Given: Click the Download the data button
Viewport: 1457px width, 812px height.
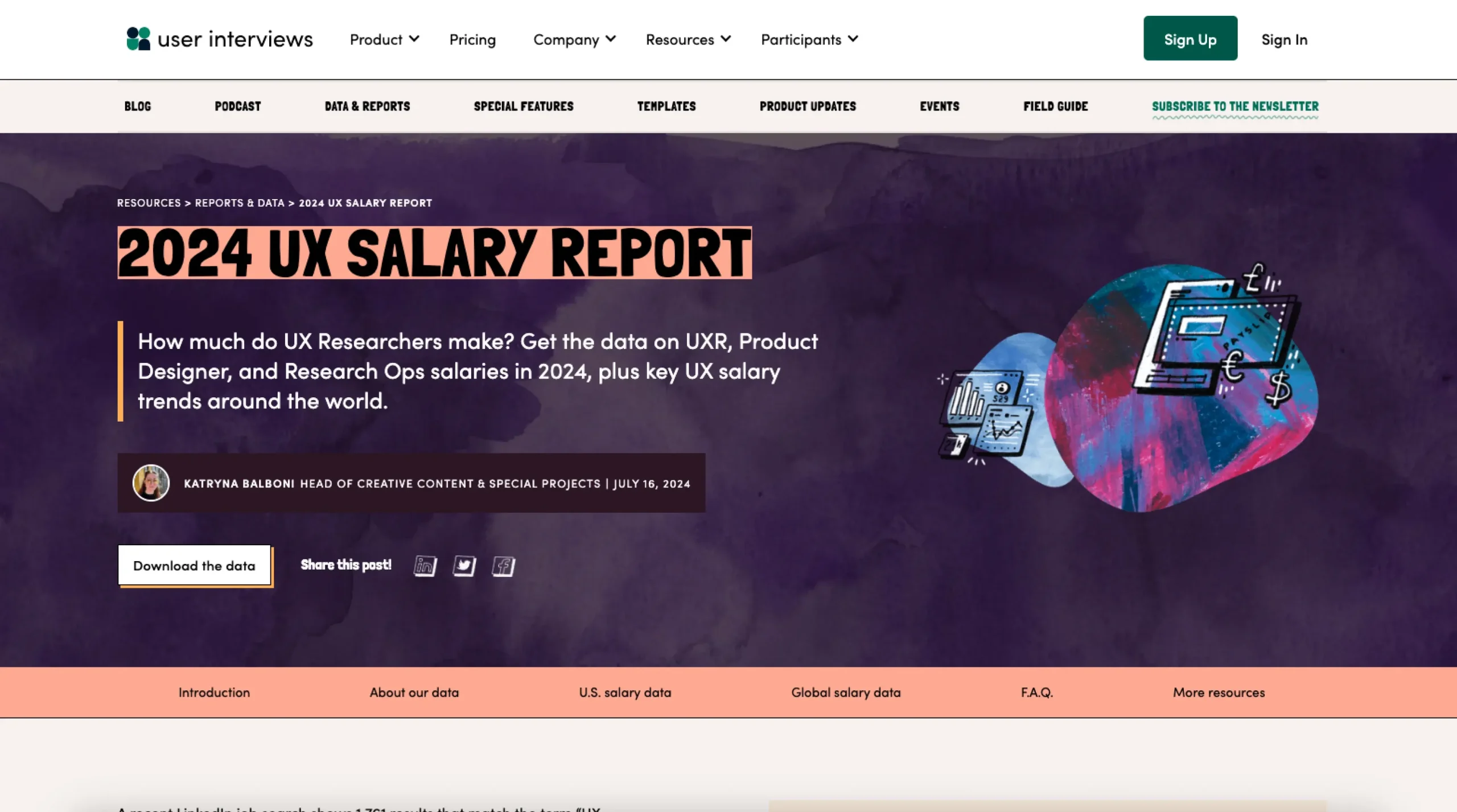Looking at the screenshot, I should pos(195,565).
